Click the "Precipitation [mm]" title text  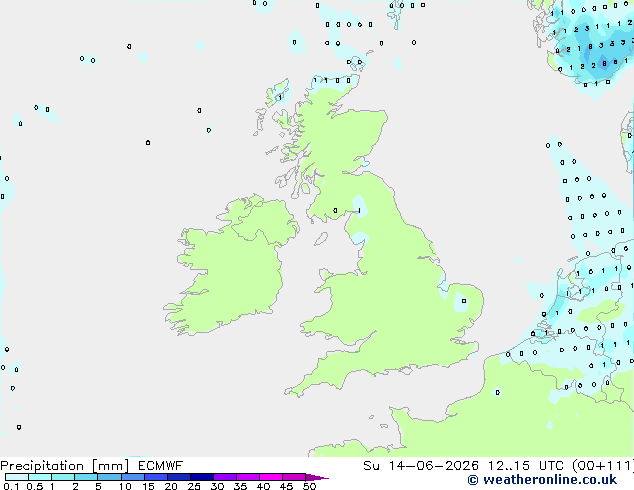pyautogui.click(x=65, y=466)
